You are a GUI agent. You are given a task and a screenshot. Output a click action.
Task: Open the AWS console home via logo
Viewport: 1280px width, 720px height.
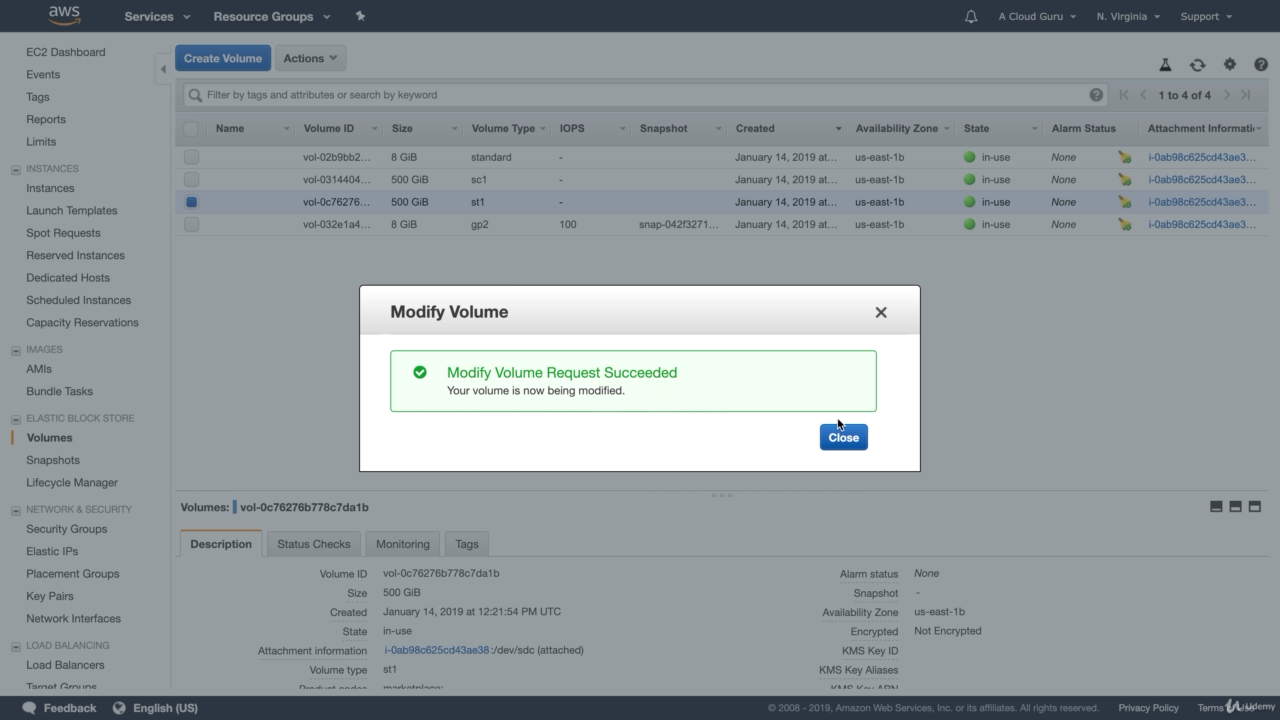pos(63,15)
